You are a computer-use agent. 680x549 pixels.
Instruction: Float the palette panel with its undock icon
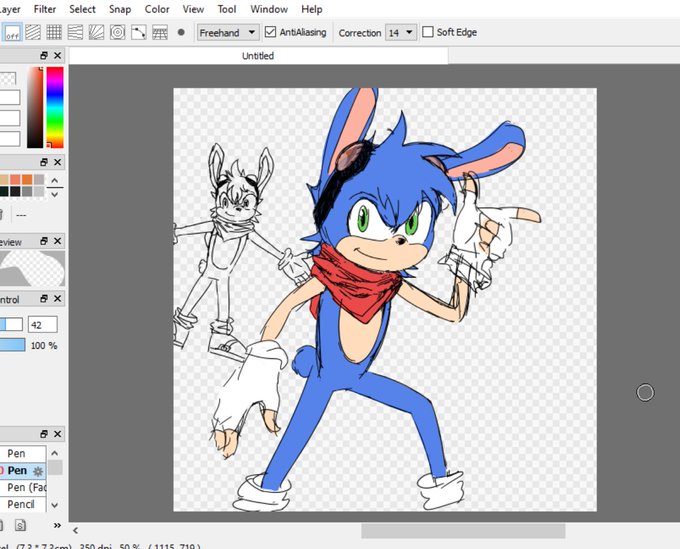[44, 162]
